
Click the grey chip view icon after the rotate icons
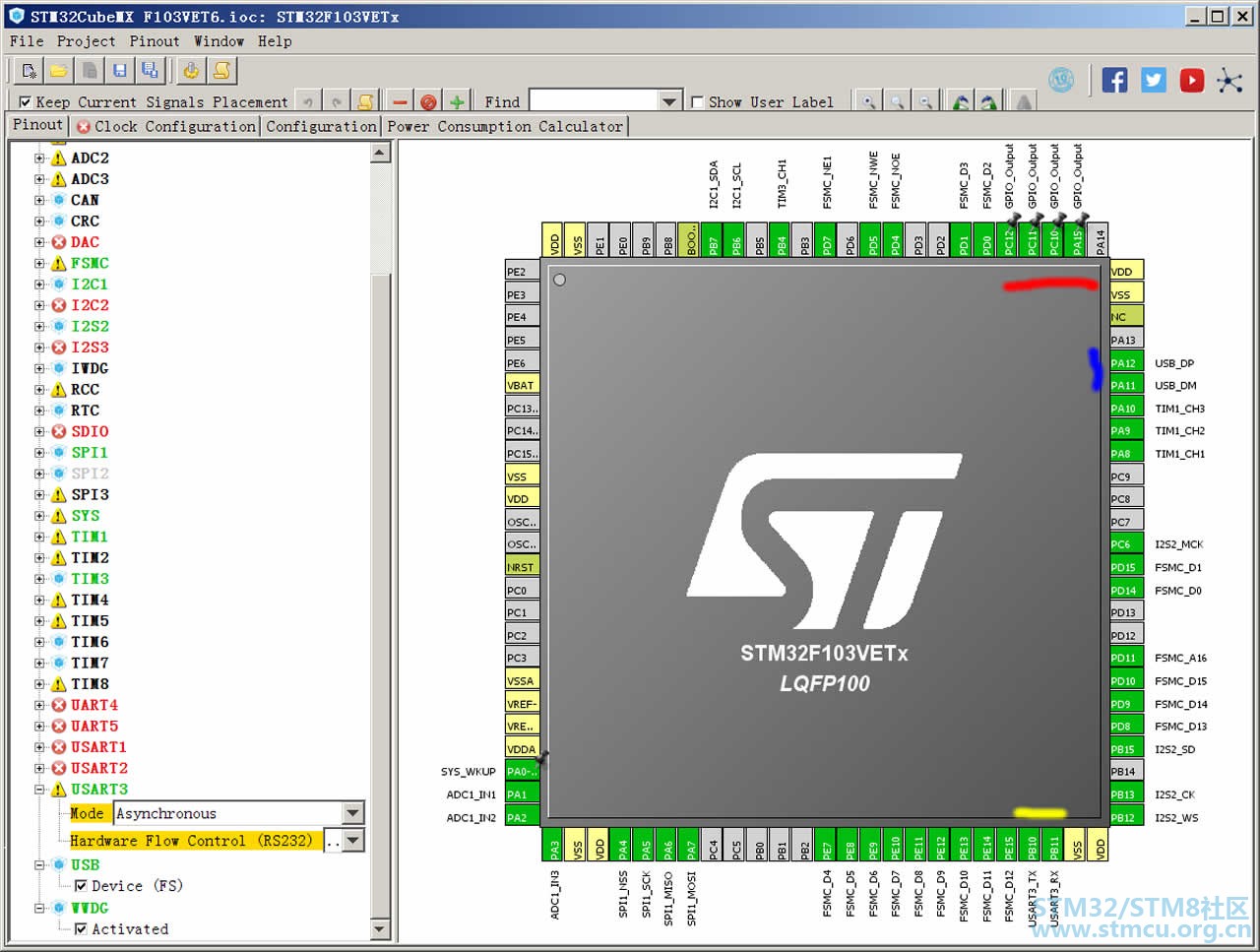(1024, 101)
